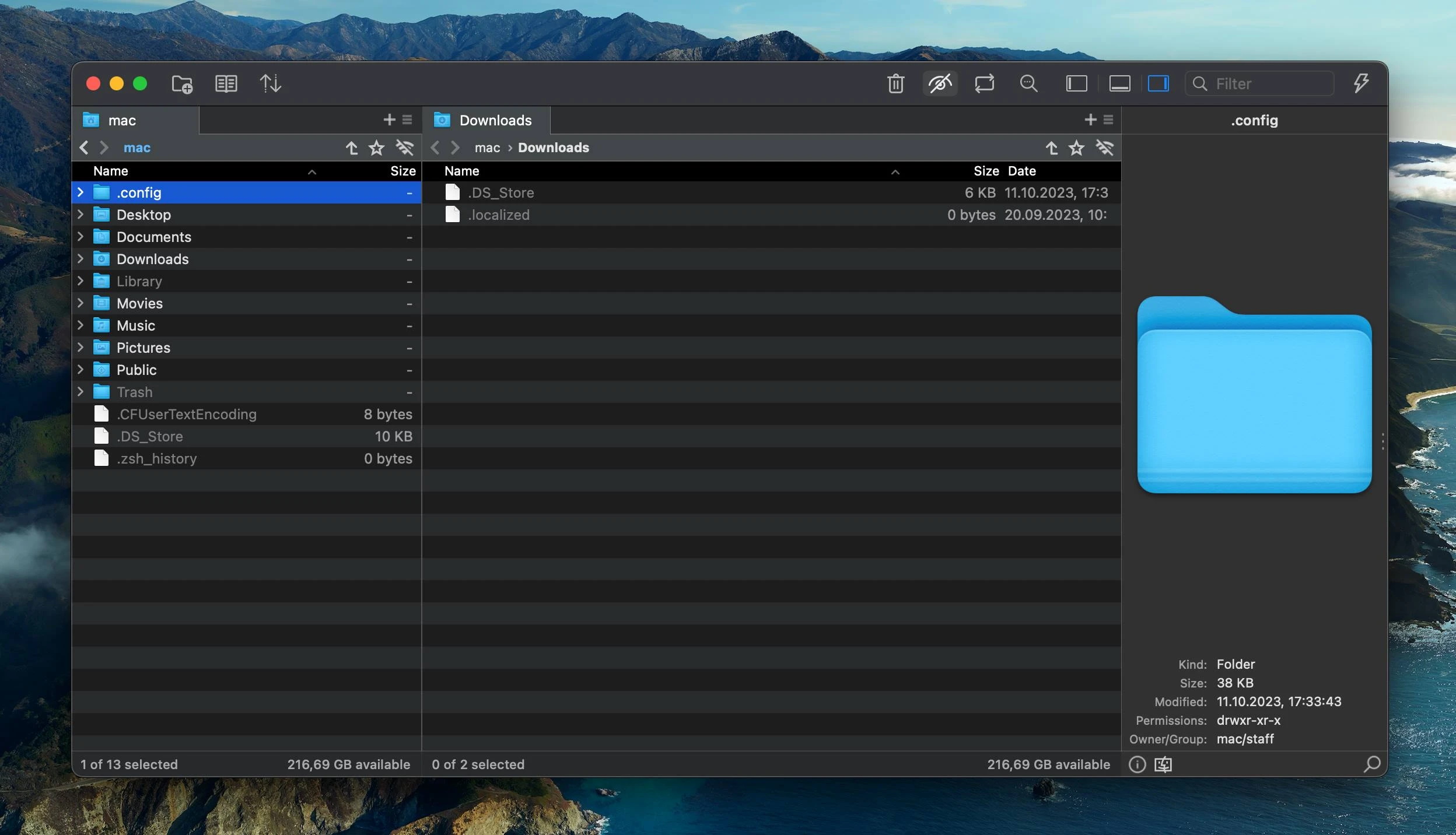Go back in left pane history

coord(84,148)
